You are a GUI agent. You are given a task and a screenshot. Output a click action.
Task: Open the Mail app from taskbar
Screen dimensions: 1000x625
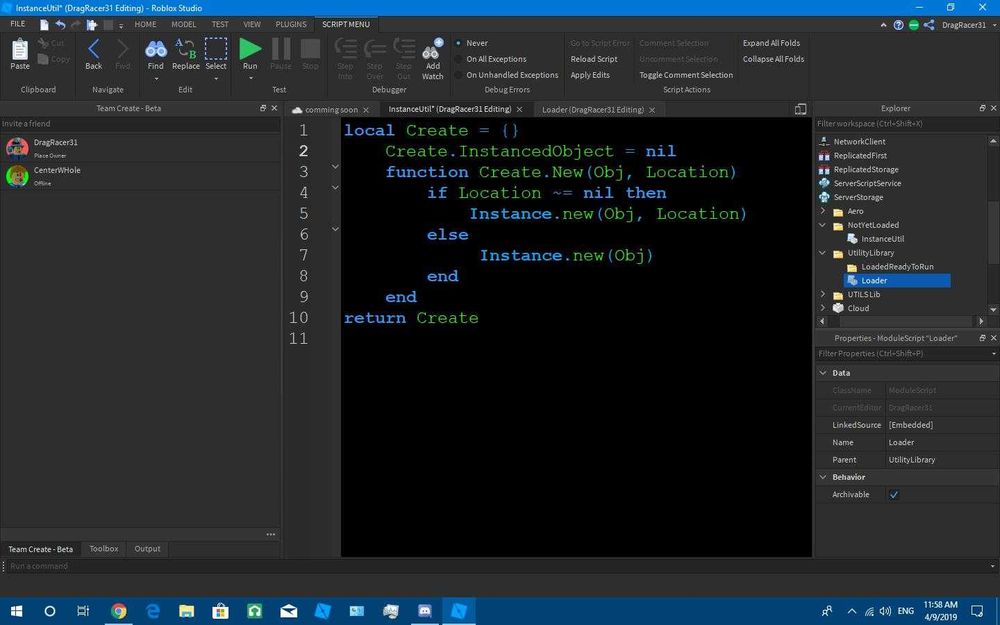[288, 611]
